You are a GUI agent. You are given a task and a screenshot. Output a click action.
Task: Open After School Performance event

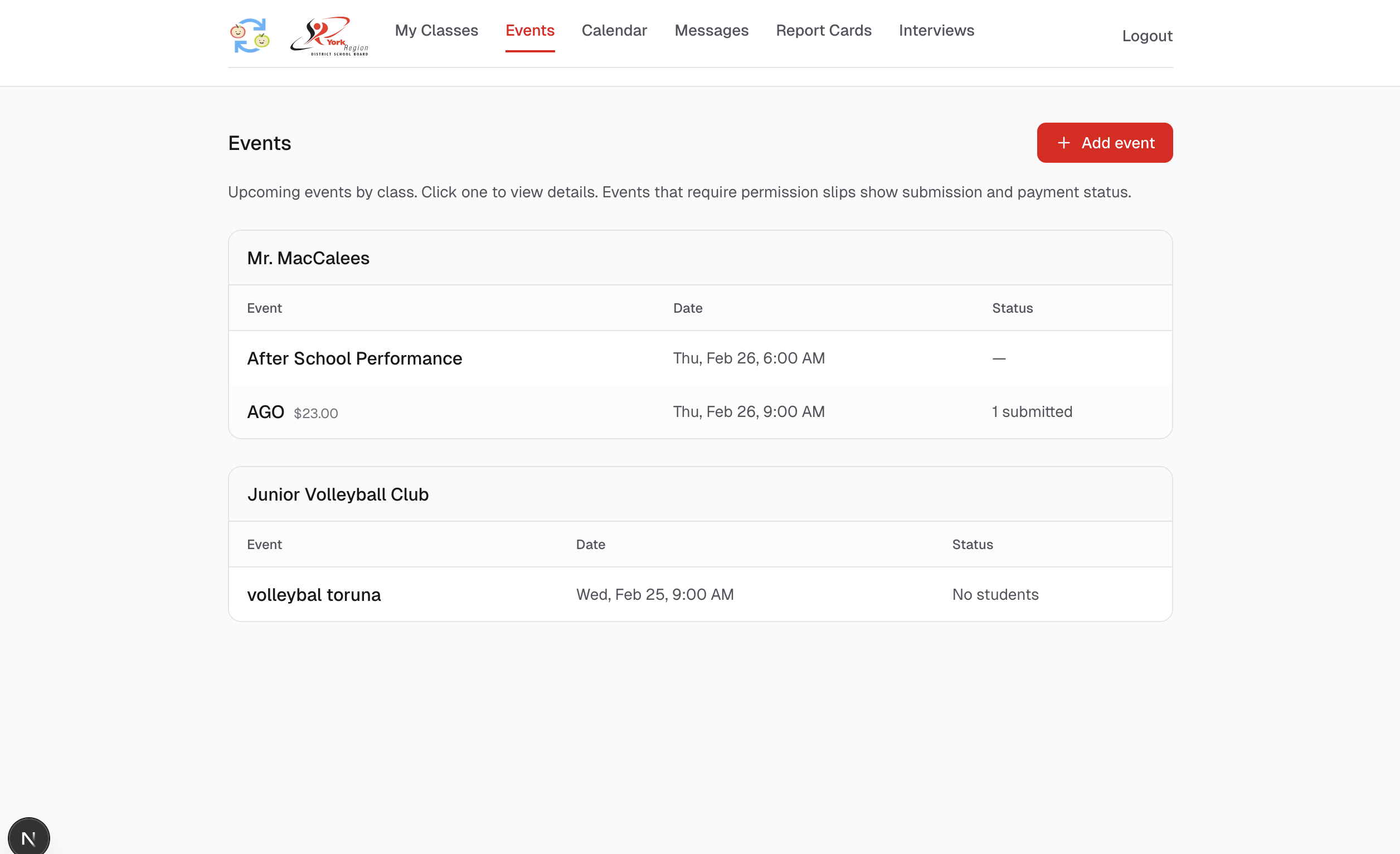(354, 358)
